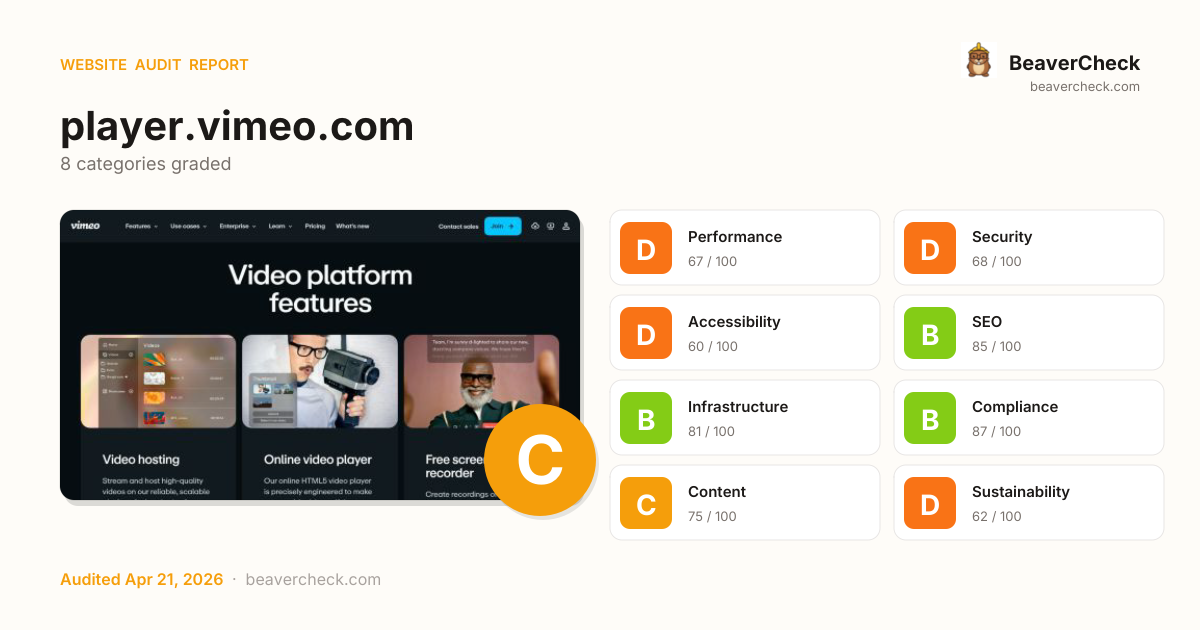Click the D grade badge next to Security
Screen dimensions: 1200x630
930,248
